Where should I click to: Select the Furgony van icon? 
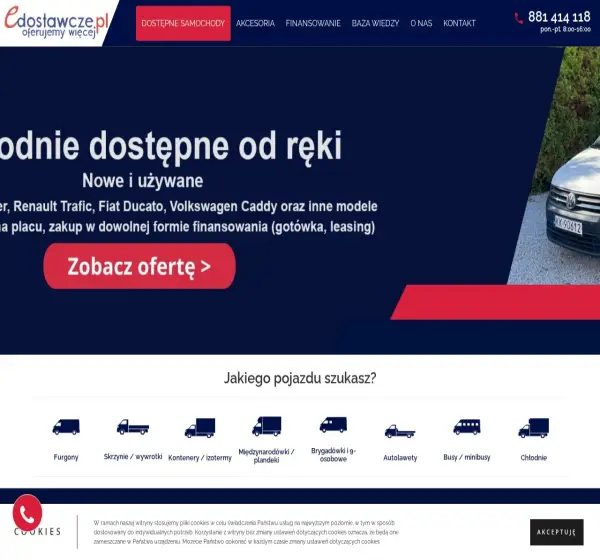pyautogui.click(x=66, y=427)
